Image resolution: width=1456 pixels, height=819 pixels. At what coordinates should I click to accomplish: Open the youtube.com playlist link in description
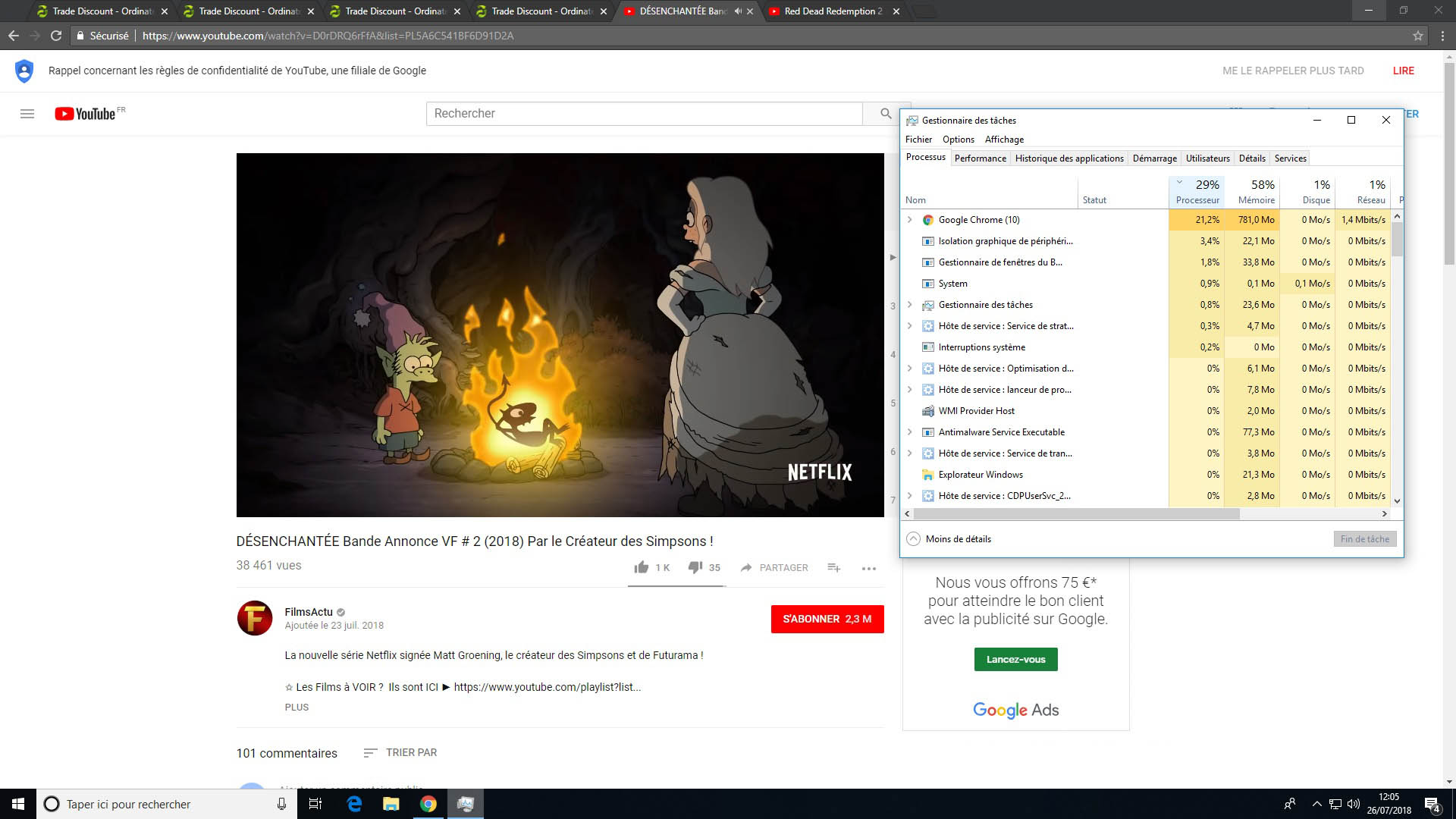click(x=547, y=687)
